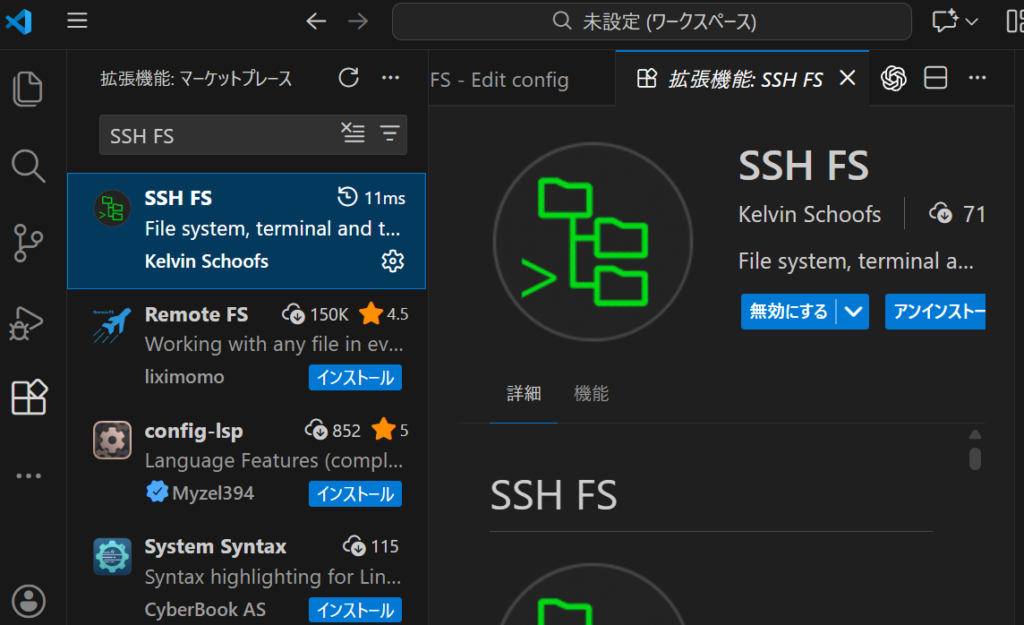This screenshot has width=1024, height=625.
Task: Click the manage gear for SSH FS
Action: click(392, 261)
